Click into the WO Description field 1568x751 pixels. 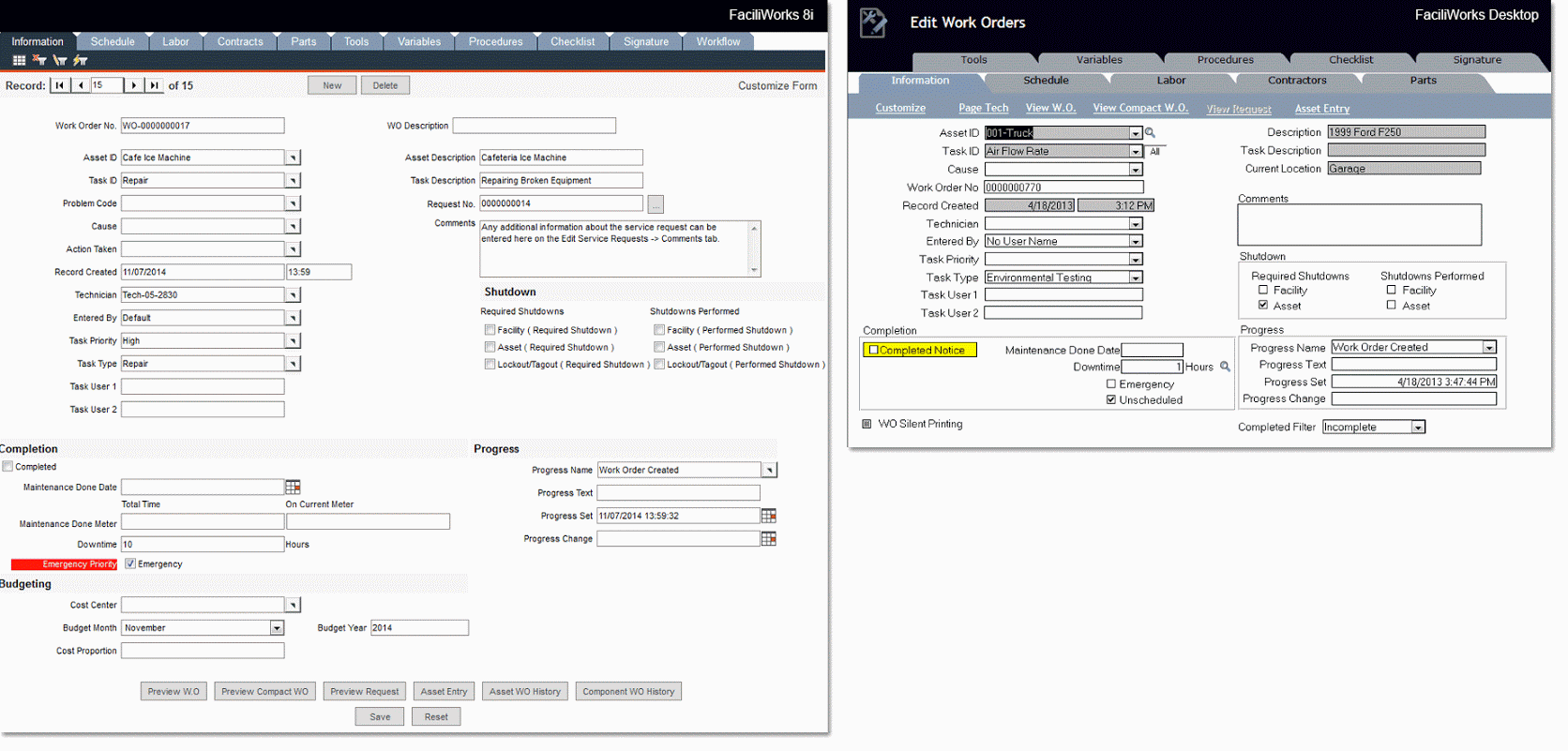coord(535,126)
